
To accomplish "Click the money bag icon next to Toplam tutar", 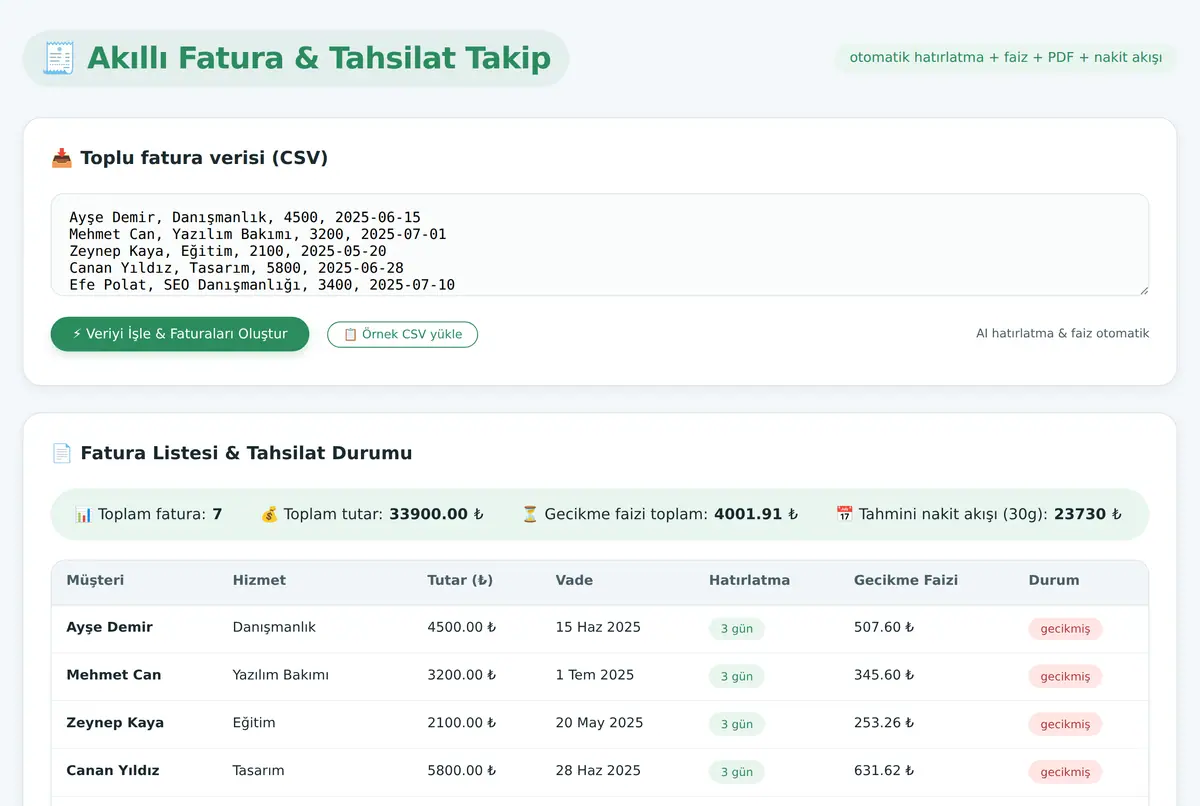I will click(269, 514).
